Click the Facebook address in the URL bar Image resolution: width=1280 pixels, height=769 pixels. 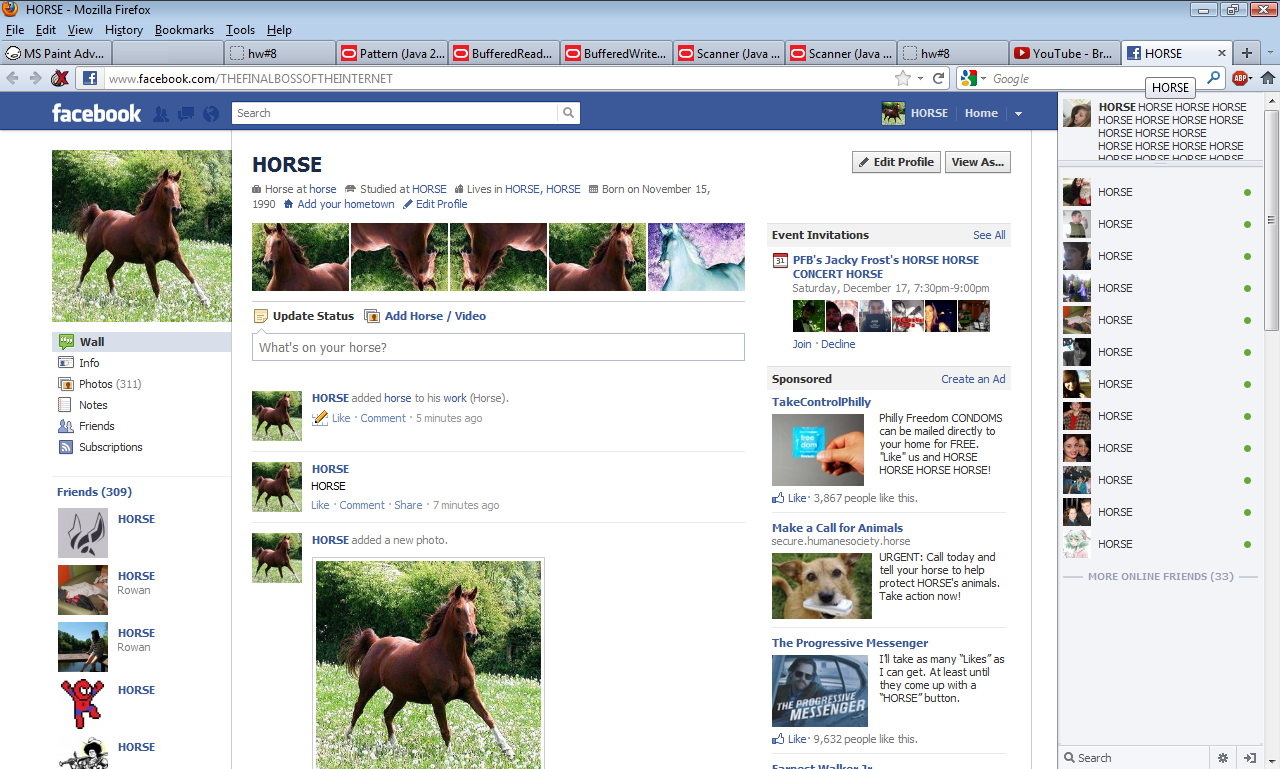pyautogui.click(x=250, y=78)
